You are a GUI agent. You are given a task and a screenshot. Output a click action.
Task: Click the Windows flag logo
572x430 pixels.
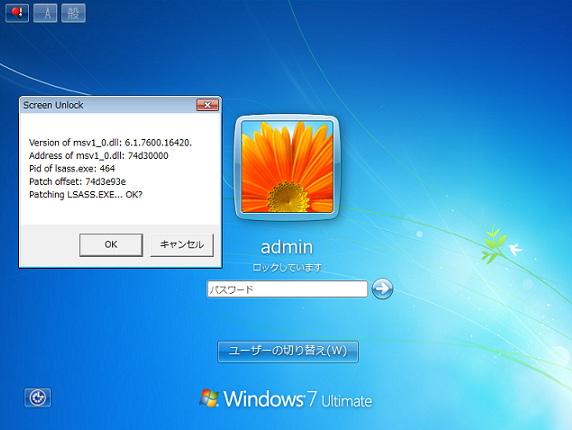(209, 398)
